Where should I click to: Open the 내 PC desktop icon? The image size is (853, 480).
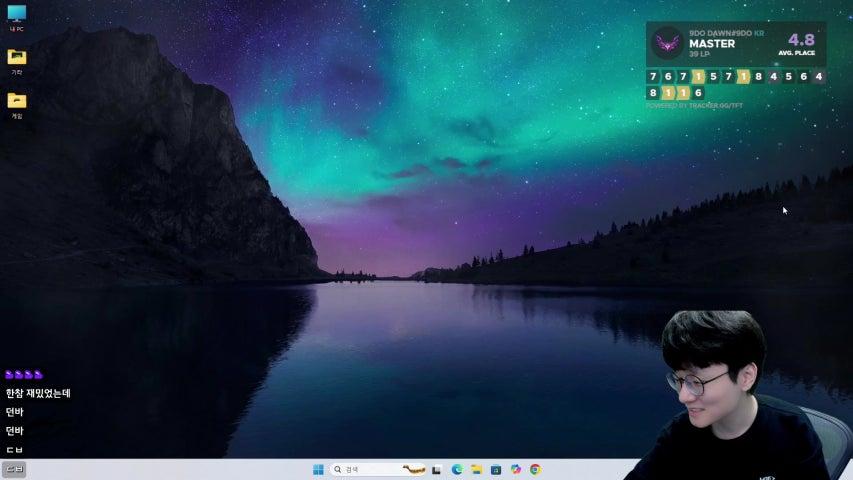pos(17,17)
